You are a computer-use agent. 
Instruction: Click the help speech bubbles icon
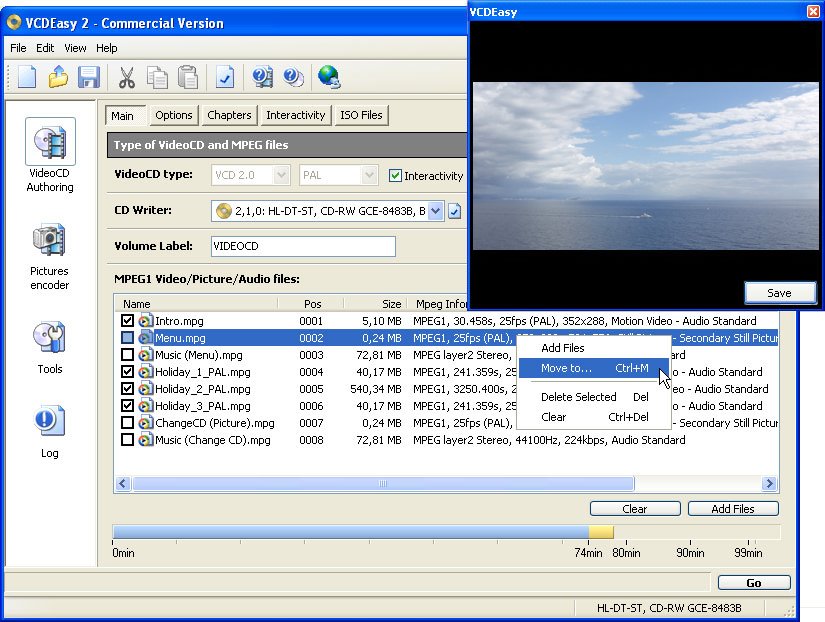293,77
